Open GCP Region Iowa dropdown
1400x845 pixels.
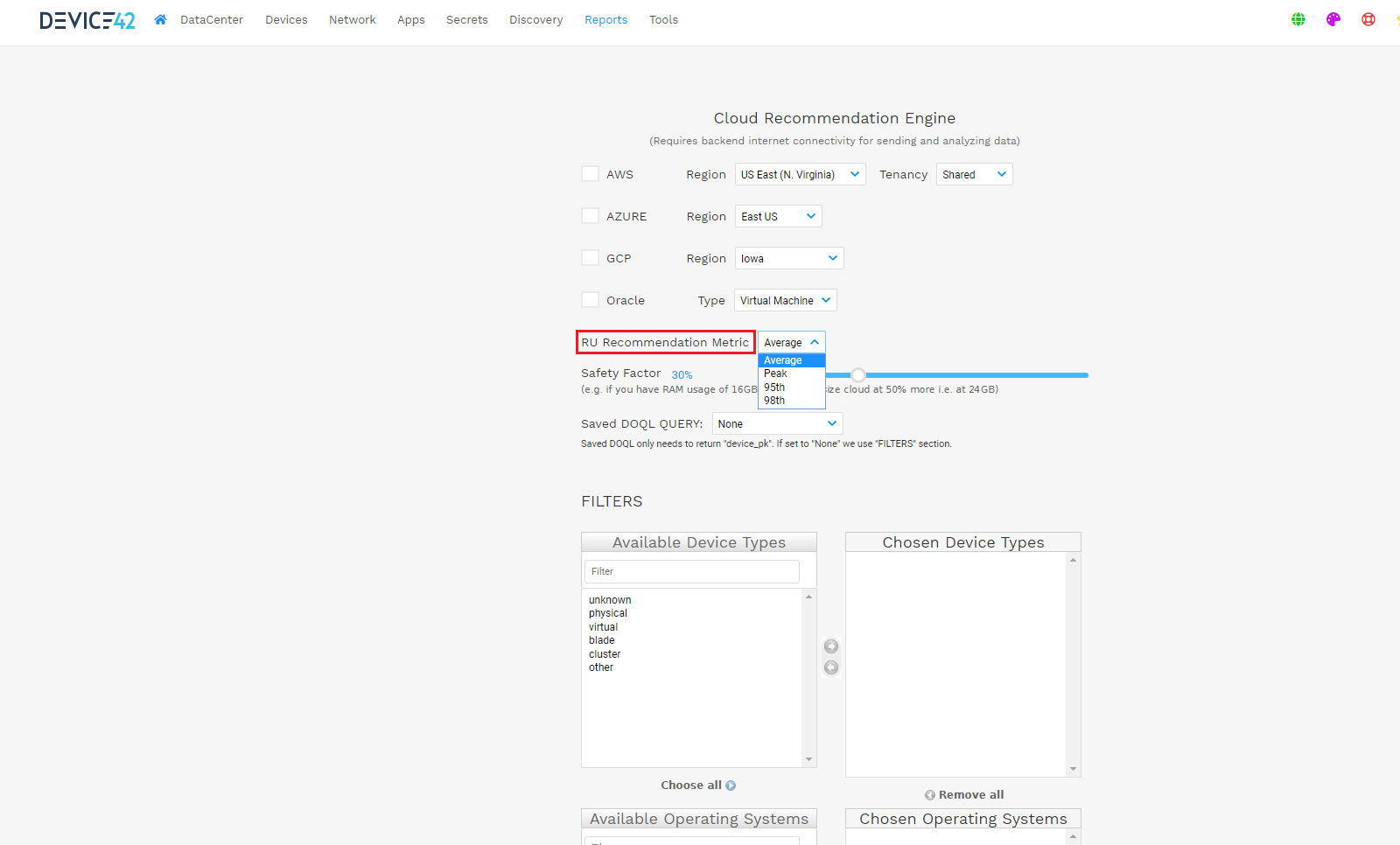coord(789,258)
